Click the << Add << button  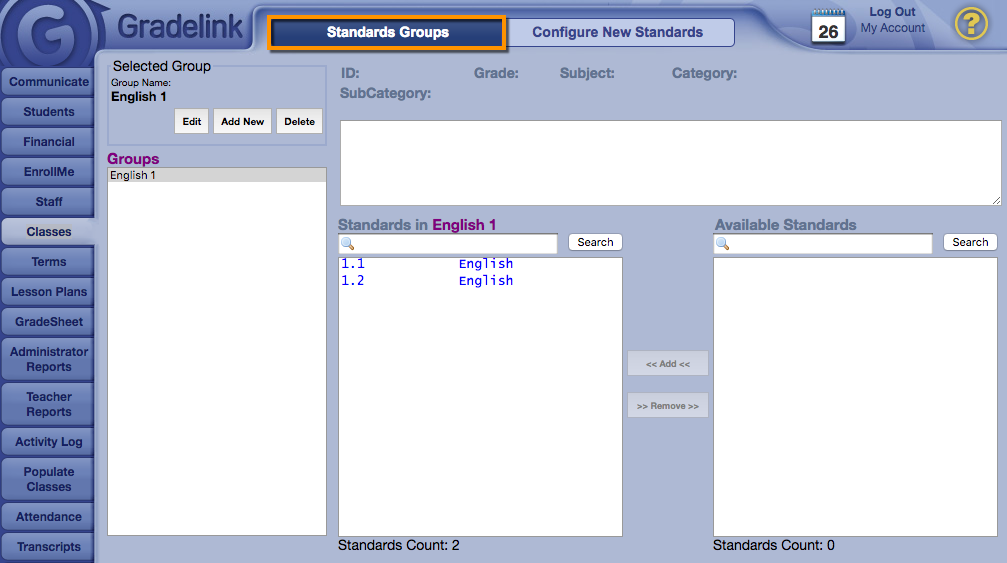(667, 364)
